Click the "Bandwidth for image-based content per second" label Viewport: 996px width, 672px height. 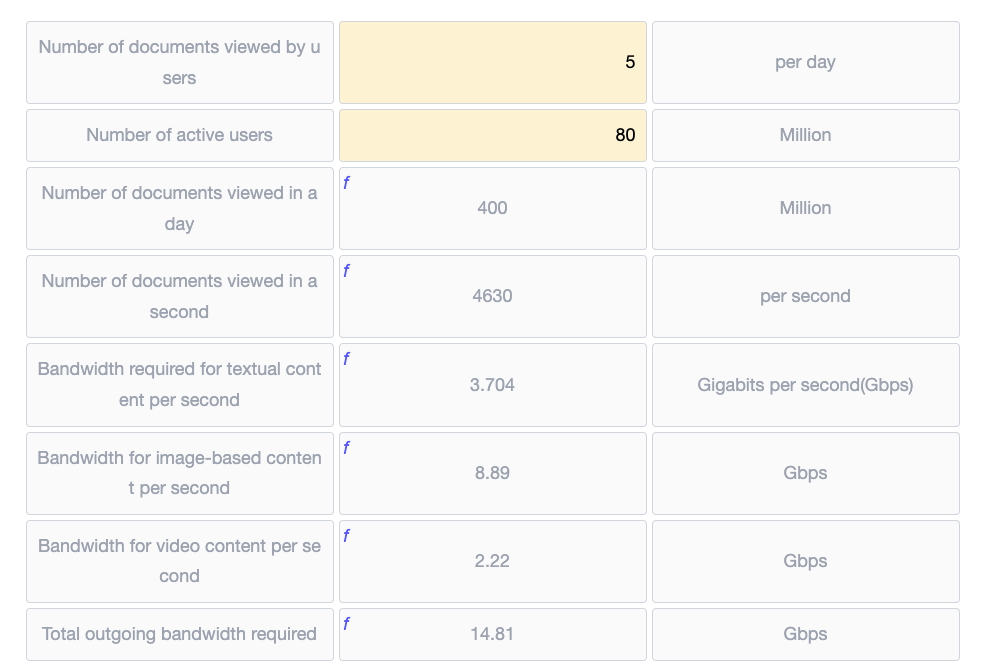pyautogui.click(x=180, y=473)
